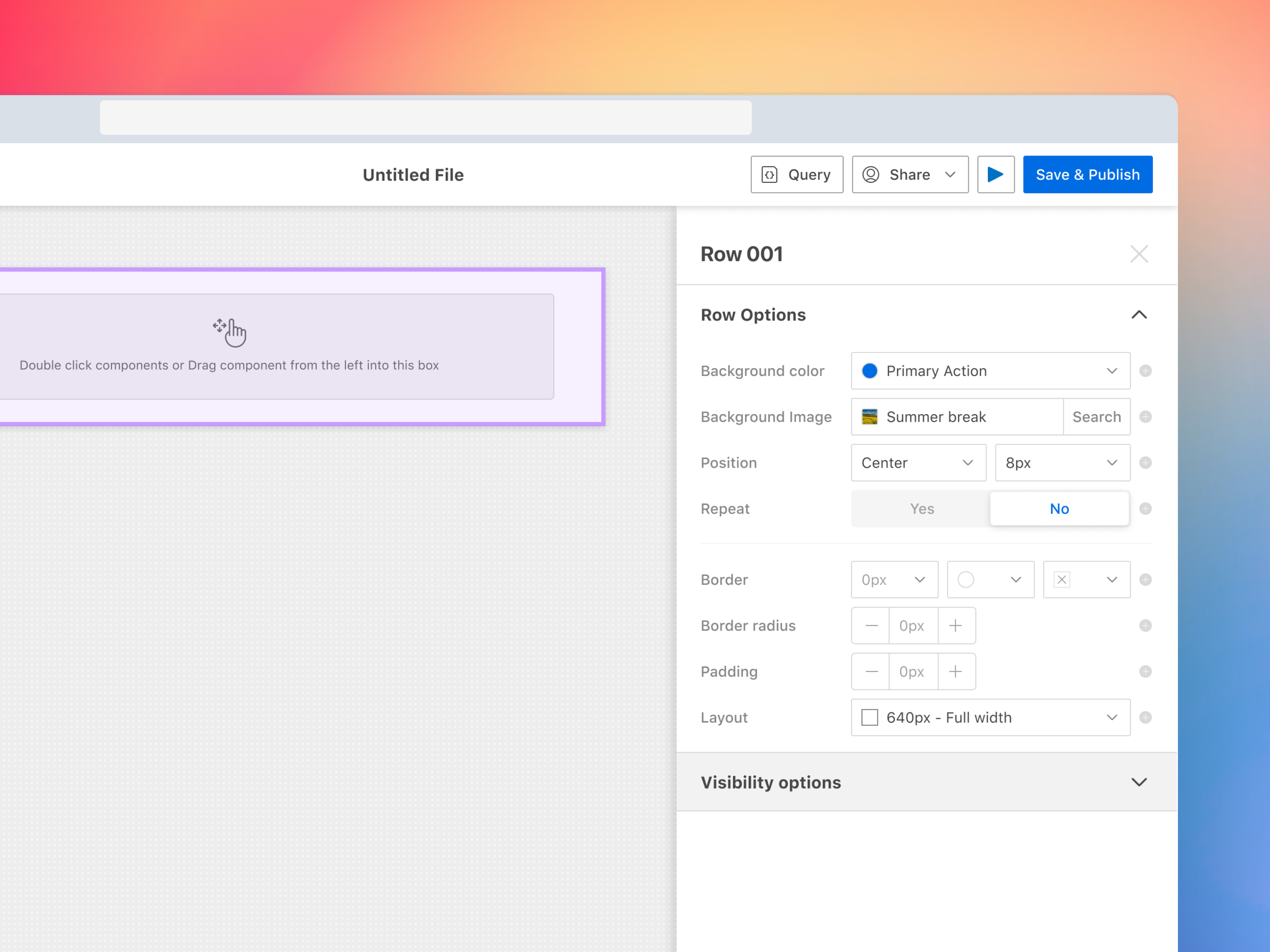Open the Position dropdown

coord(918,463)
